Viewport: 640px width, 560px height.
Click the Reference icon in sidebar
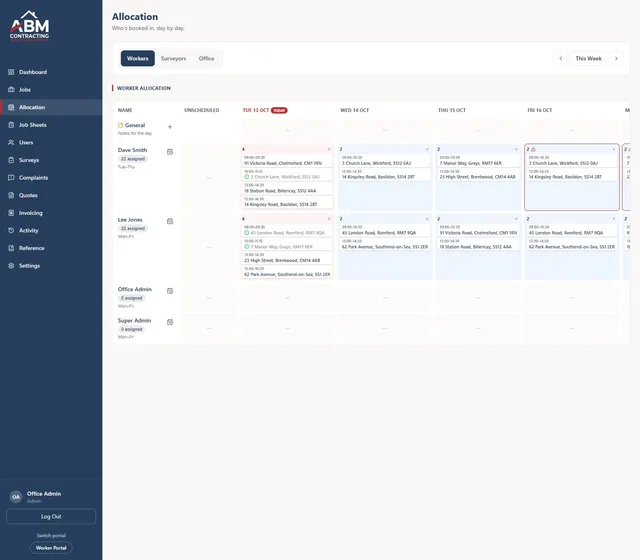point(11,248)
